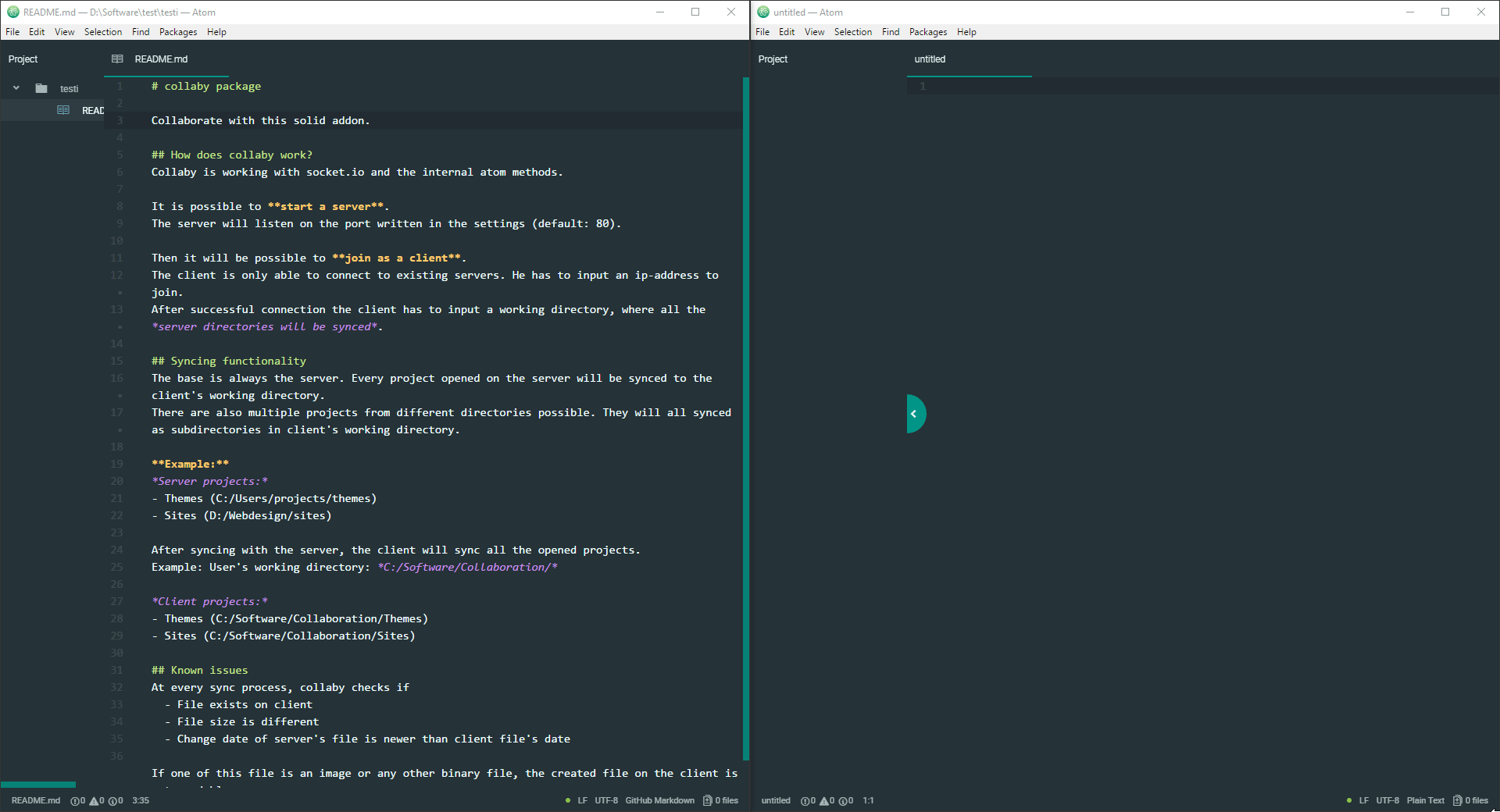Click green status dot in left status bar
Image resolution: width=1500 pixels, height=812 pixels.
pyautogui.click(x=568, y=800)
